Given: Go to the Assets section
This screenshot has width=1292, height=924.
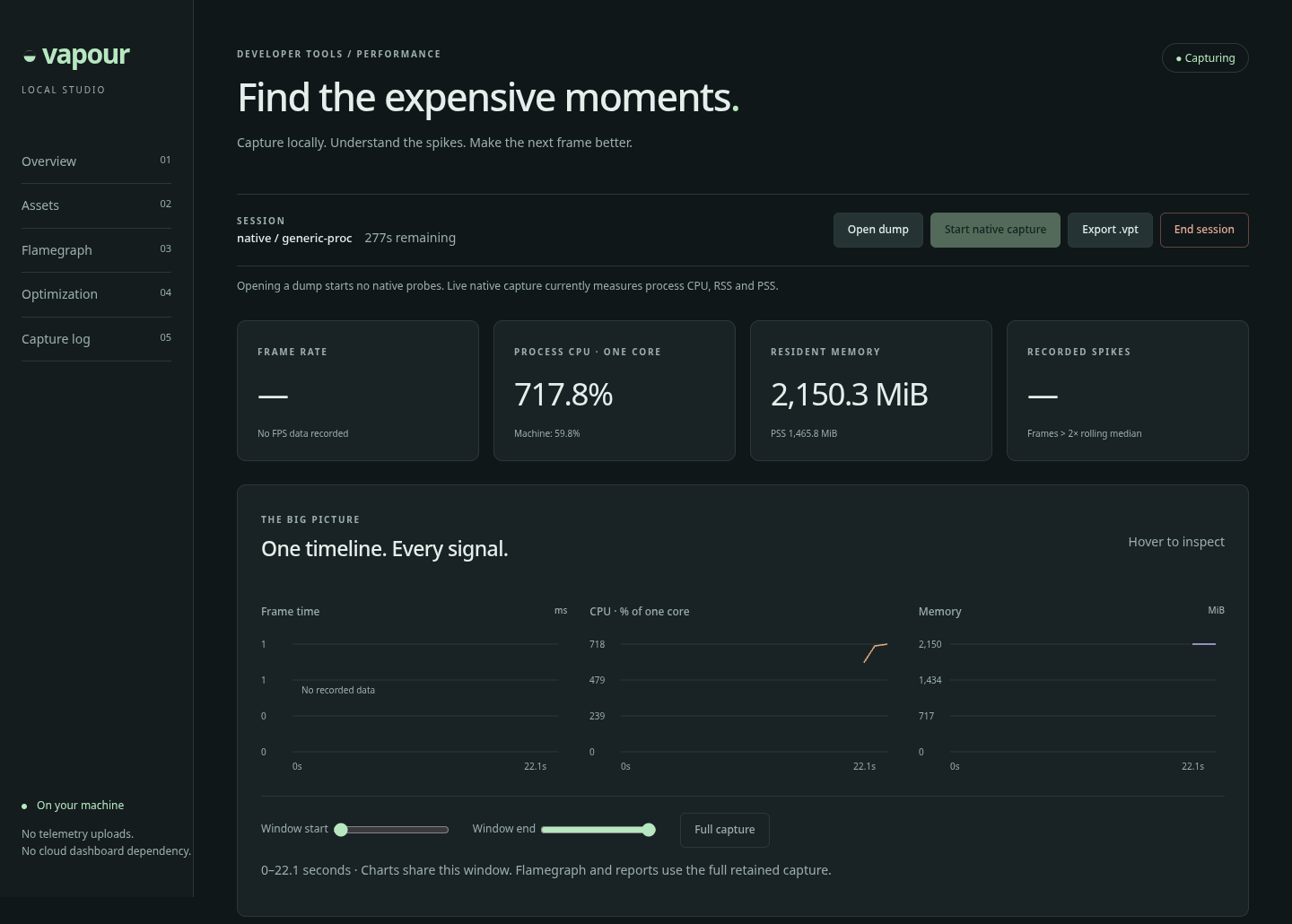Looking at the screenshot, I should click(96, 205).
